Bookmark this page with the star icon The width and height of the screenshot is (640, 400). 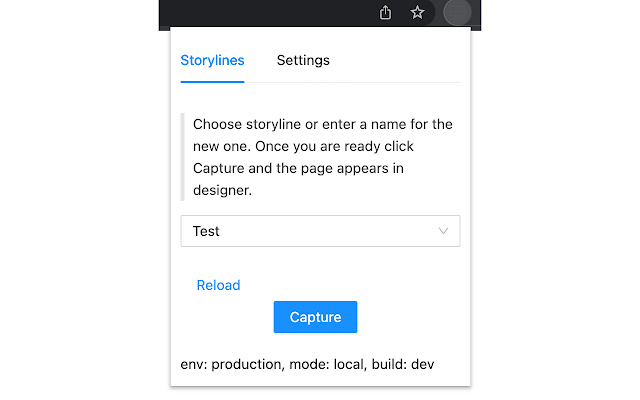click(417, 13)
